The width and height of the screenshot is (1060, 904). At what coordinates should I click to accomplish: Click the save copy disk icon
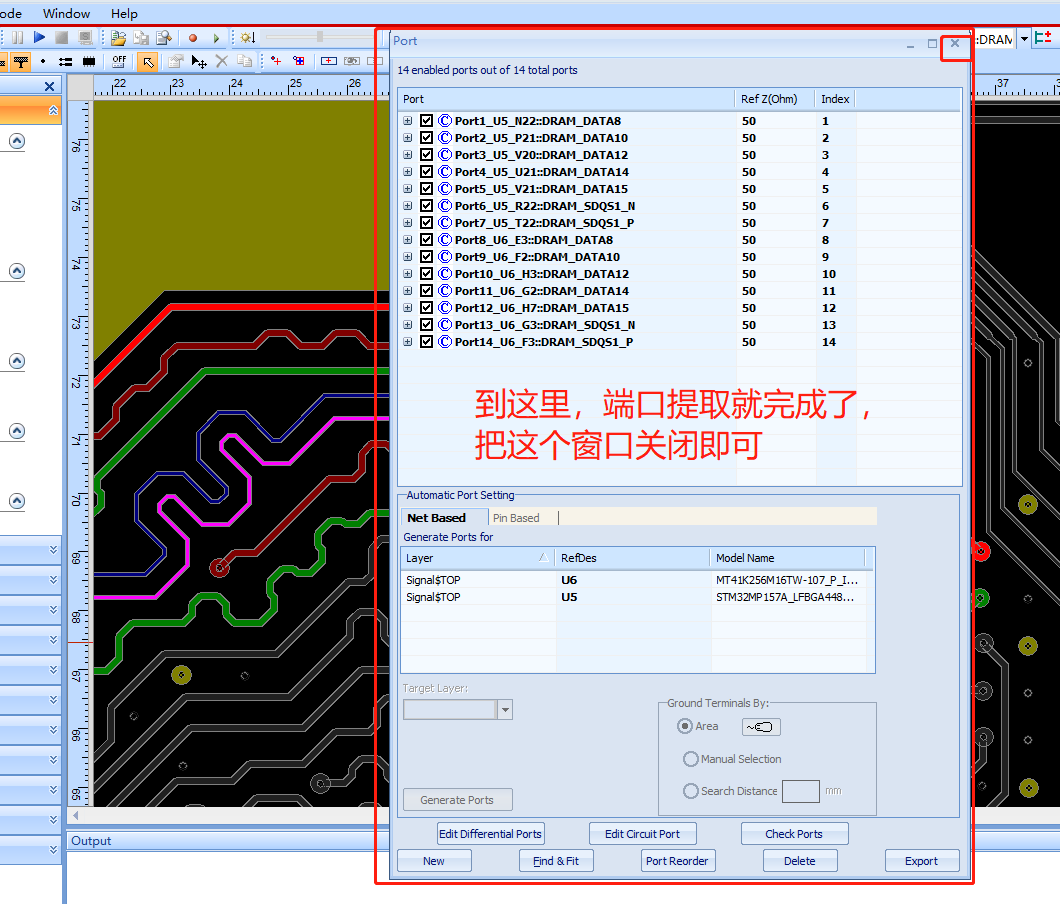pyautogui.click(x=141, y=38)
